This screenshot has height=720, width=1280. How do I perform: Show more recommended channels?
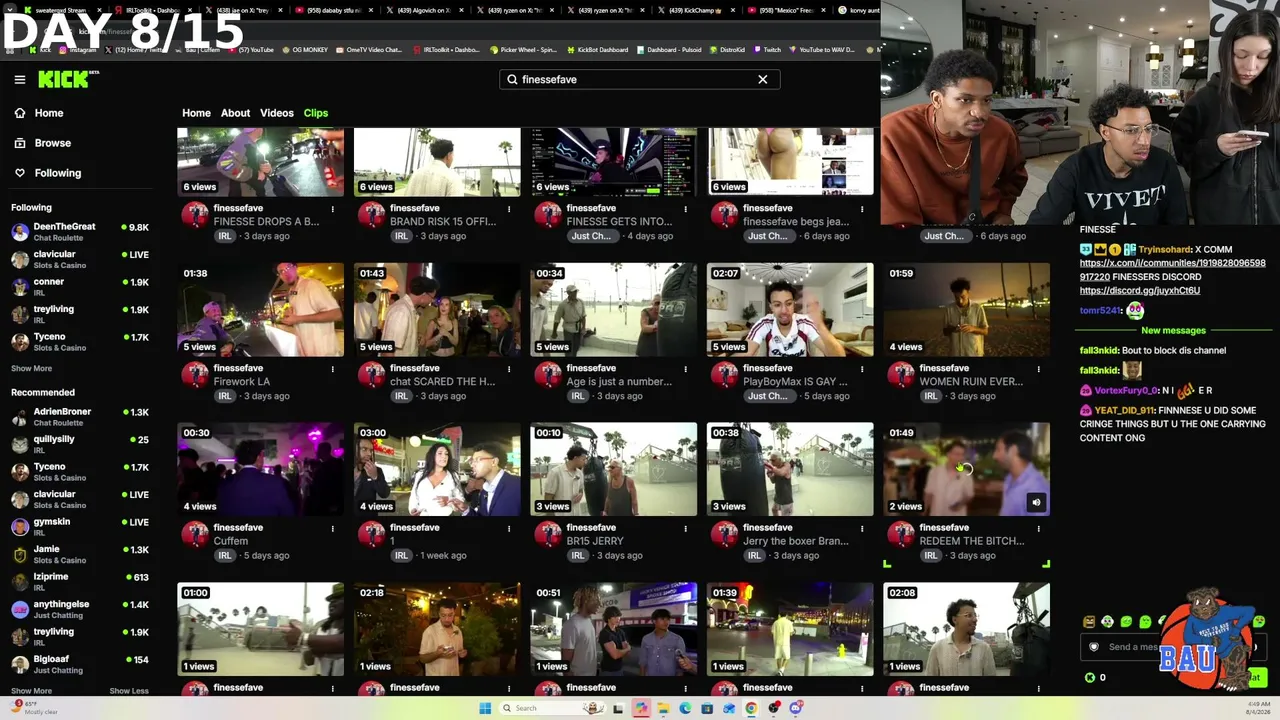[31, 691]
